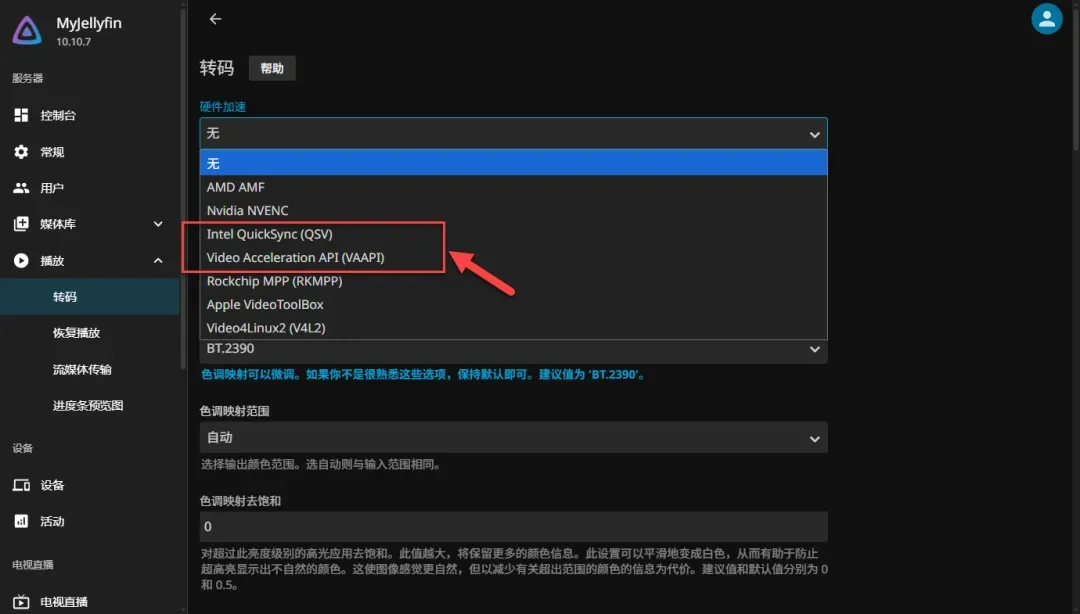This screenshot has width=1080, height=614.
Task: Open the 色调映射范围 dropdown set to 自动
Action: click(x=513, y=438)
